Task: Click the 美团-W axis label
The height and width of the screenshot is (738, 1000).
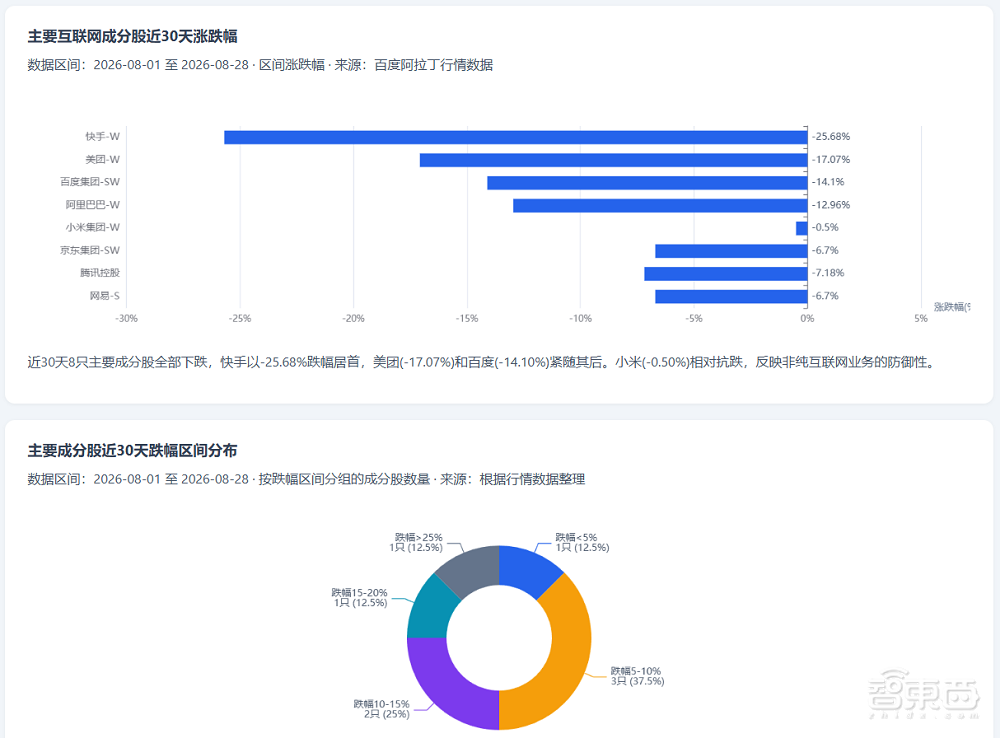Action: click(x=103, y=159)
